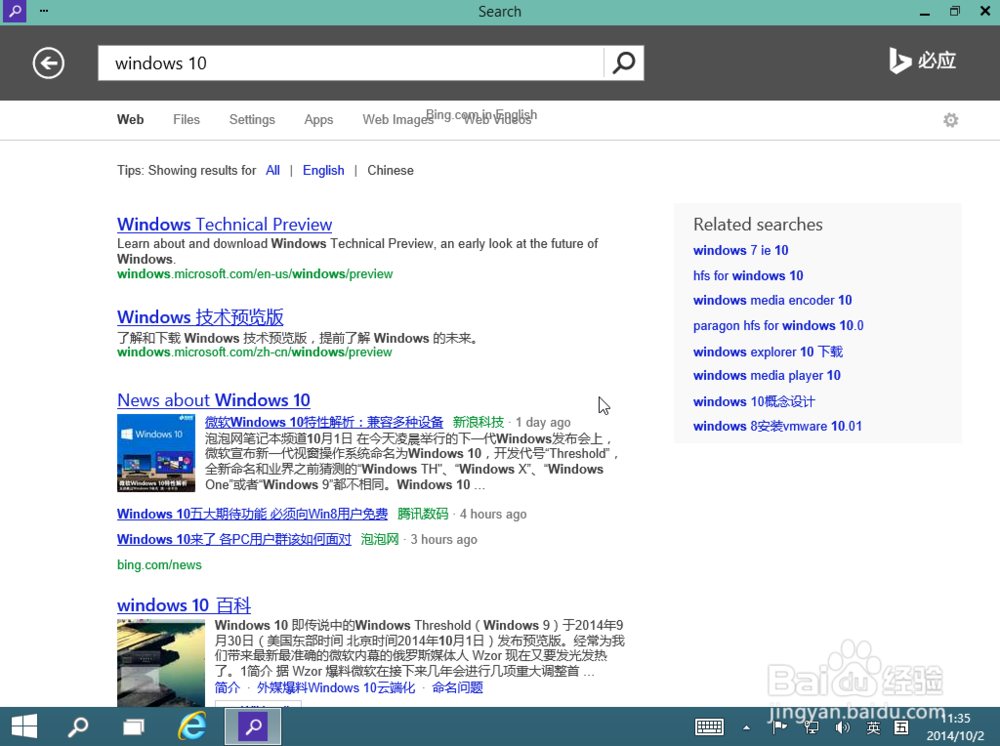The image size is (1000, 746).
Task: Open related search windows 7 ie 10
Action: [740, 250]
